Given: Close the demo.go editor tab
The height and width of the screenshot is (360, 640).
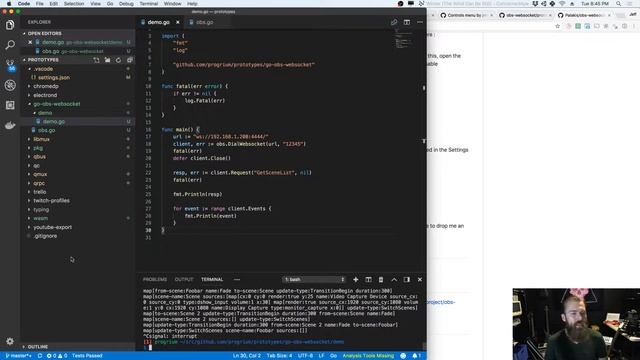Looking at the screenshot, I should click(178, 22).
